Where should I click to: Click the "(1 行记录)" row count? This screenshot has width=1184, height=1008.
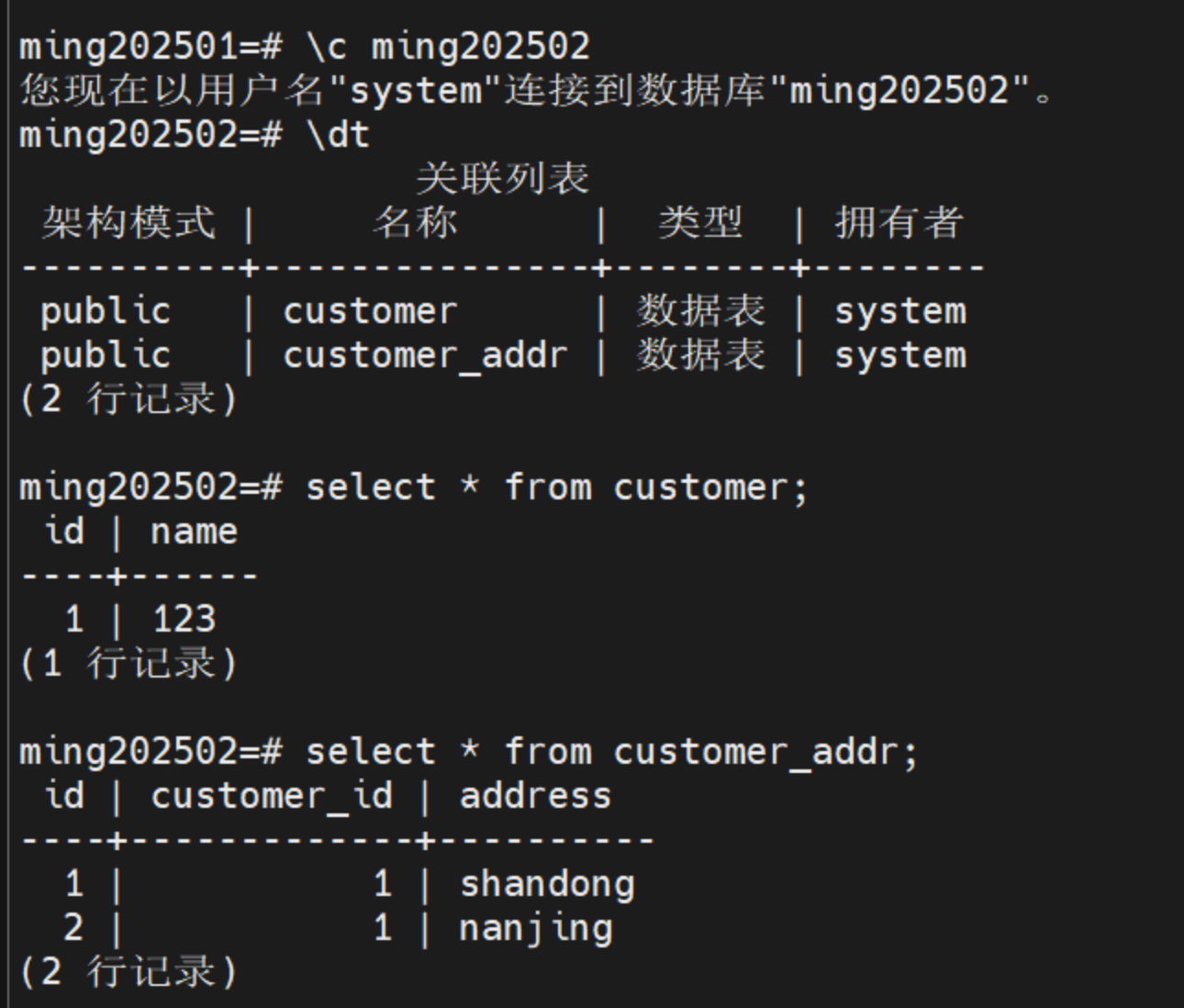point(128,663)
